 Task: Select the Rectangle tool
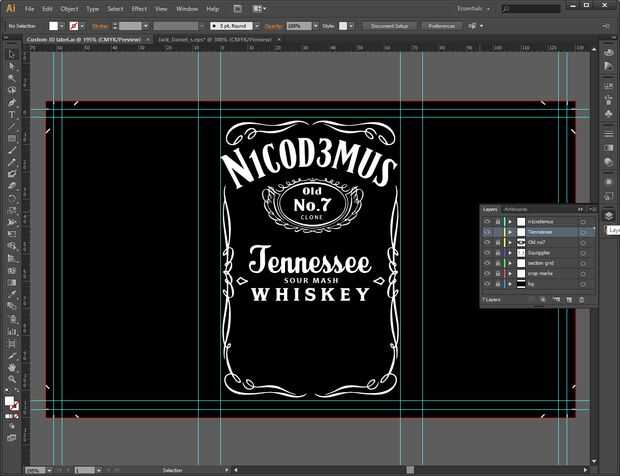[x=12, y=138]
